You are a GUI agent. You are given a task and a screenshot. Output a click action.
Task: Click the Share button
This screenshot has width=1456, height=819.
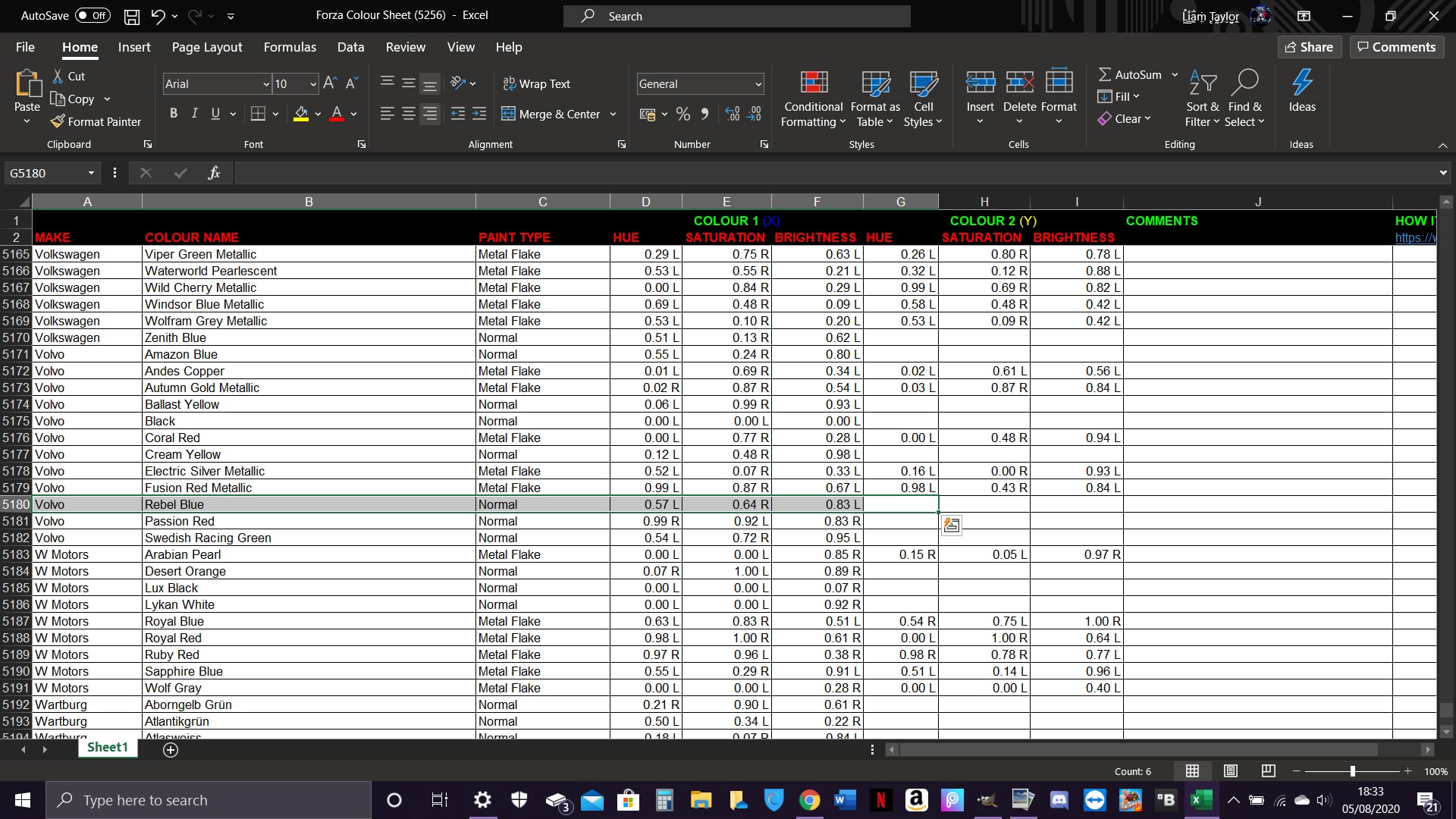click(1311, 47)
